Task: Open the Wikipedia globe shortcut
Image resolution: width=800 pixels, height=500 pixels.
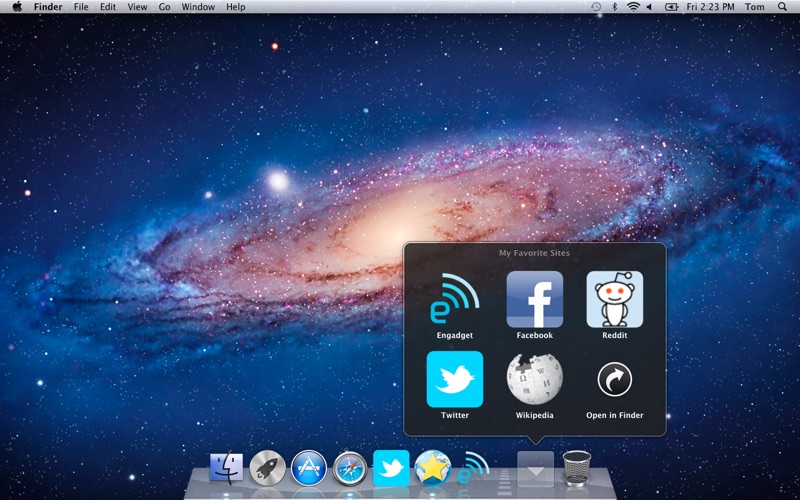Action: [535, 379]
